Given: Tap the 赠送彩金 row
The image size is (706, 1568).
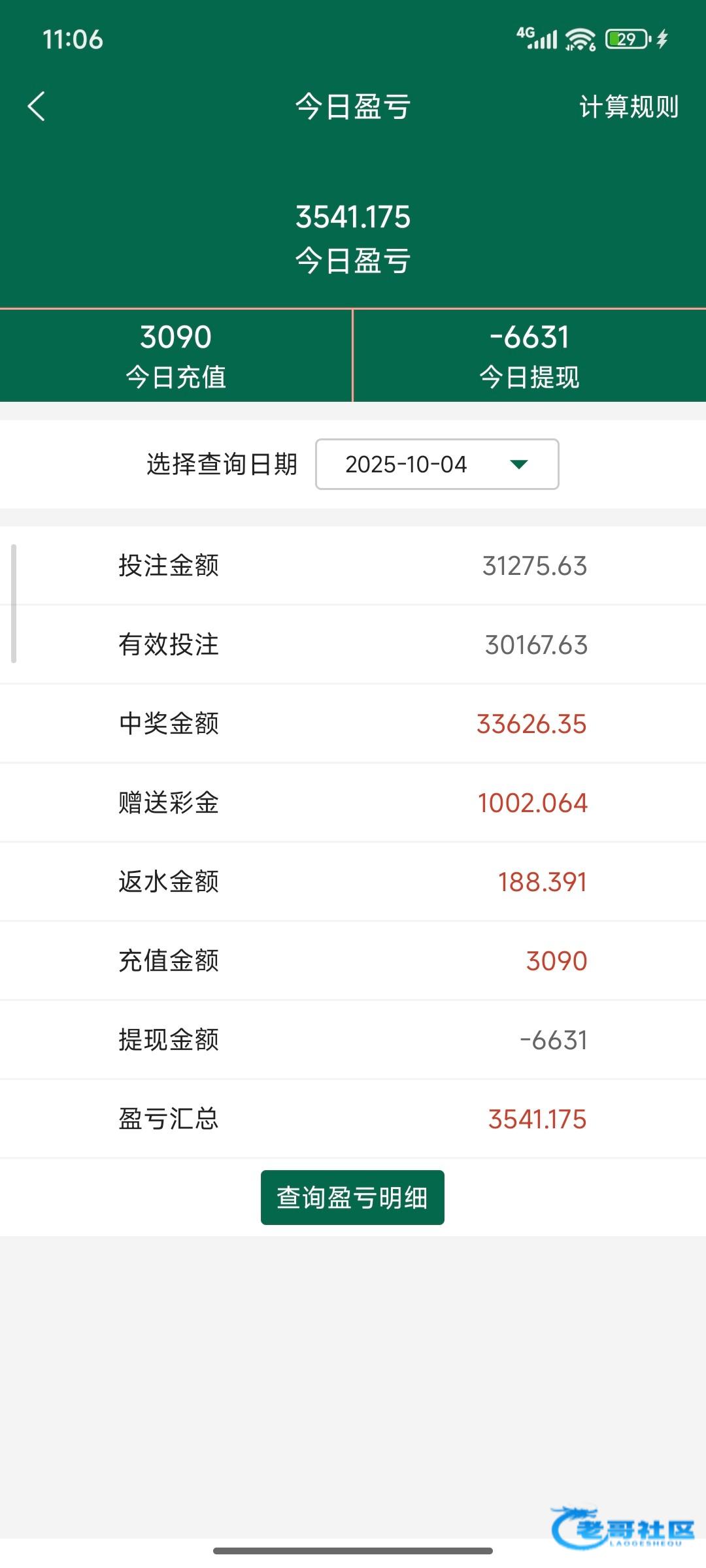Looking at the screenshot, I should tap(353, 803).
